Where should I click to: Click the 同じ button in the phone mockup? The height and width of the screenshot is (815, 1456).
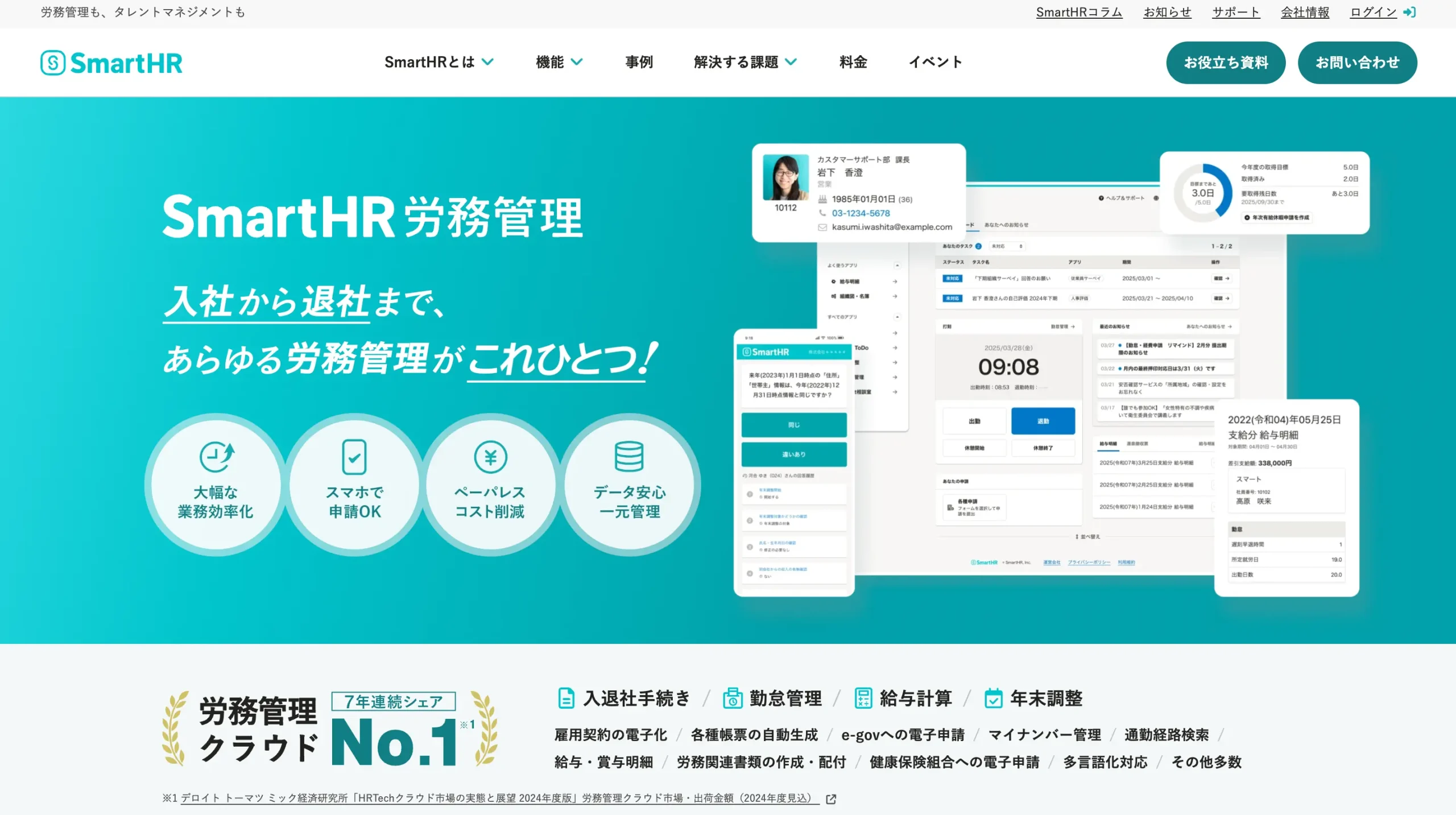pyautogui.click(x=794, y=424)
